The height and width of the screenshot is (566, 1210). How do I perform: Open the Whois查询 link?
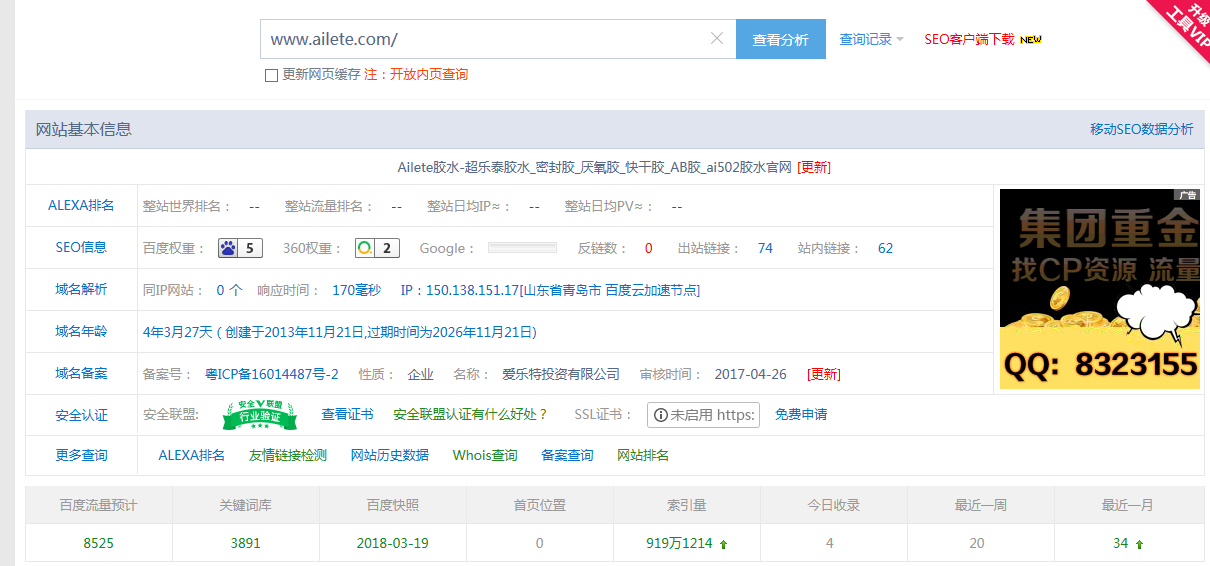pos(485,455)
